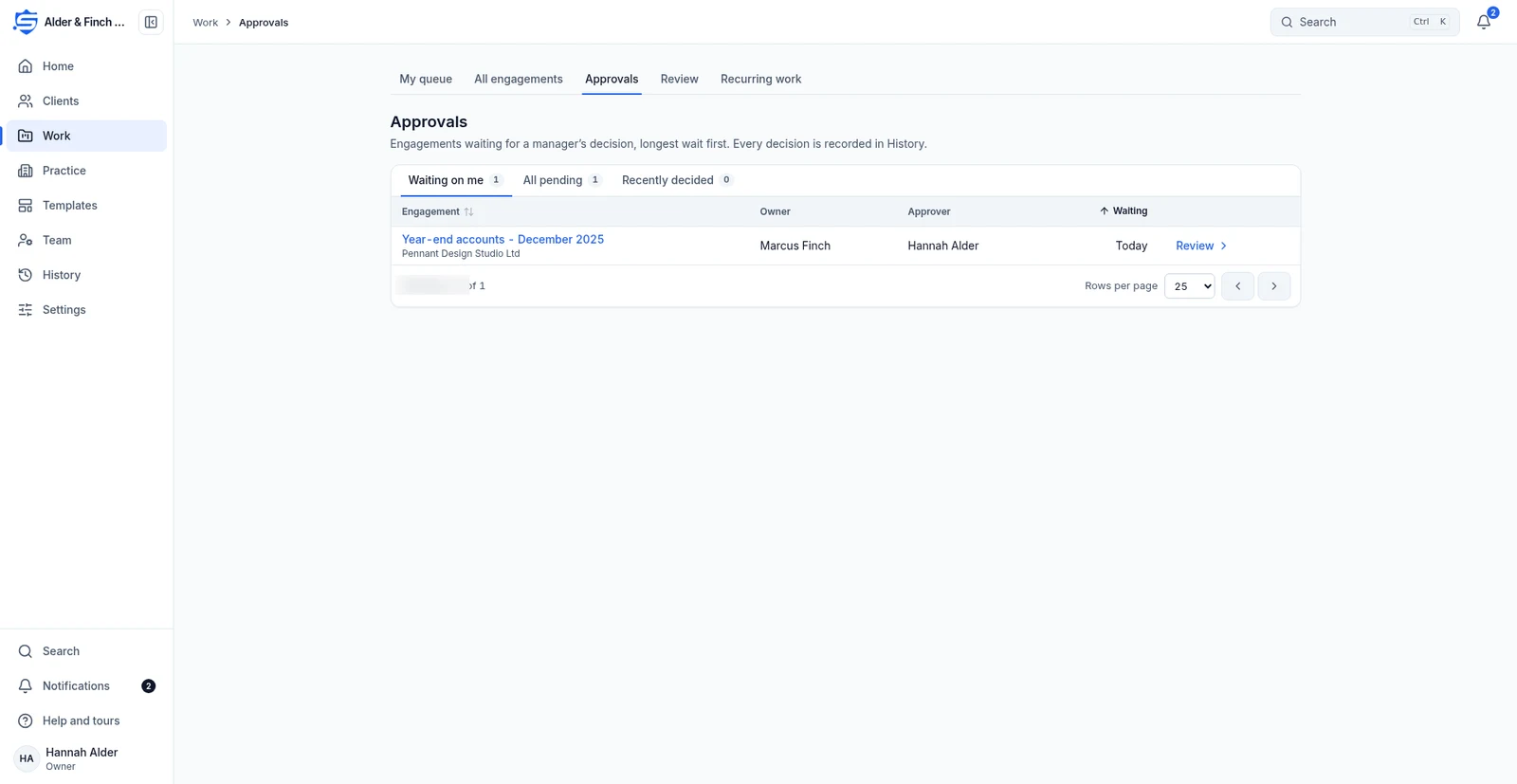Click the Notifications count badge in sidebar
This screenshot has width=1517, height=784.
coord(148,686)
